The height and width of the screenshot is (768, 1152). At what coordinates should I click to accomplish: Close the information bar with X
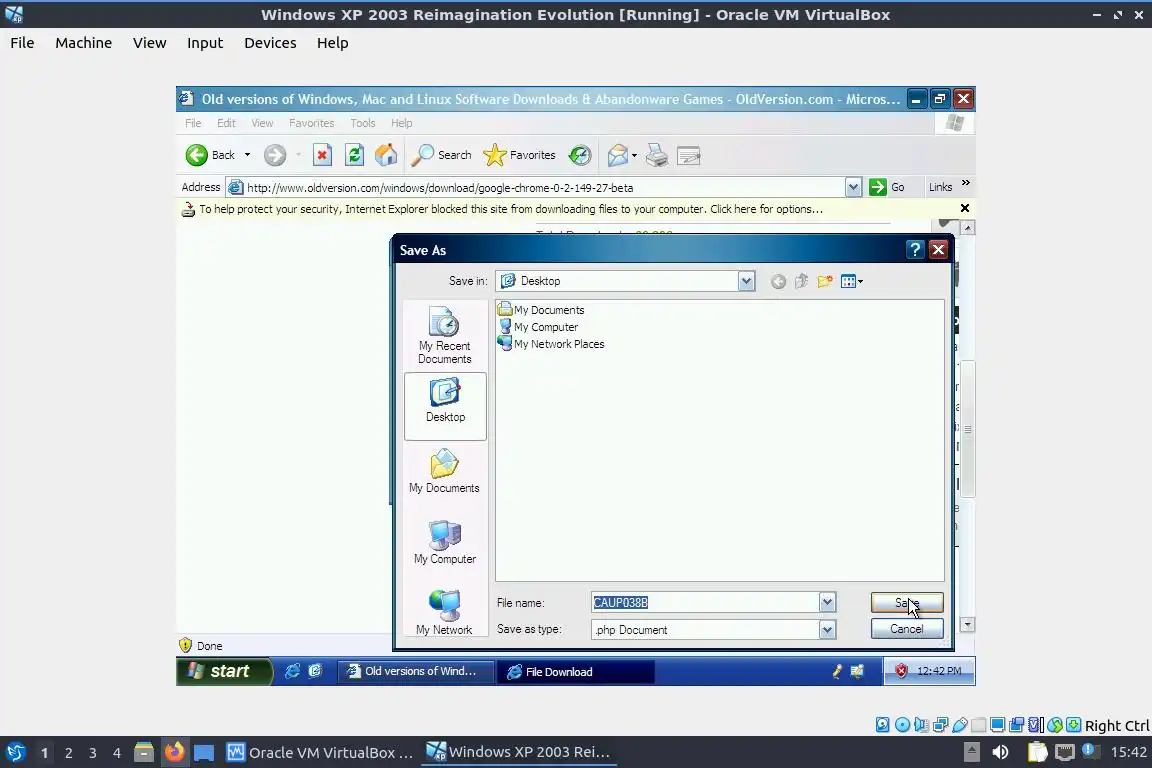965,209
